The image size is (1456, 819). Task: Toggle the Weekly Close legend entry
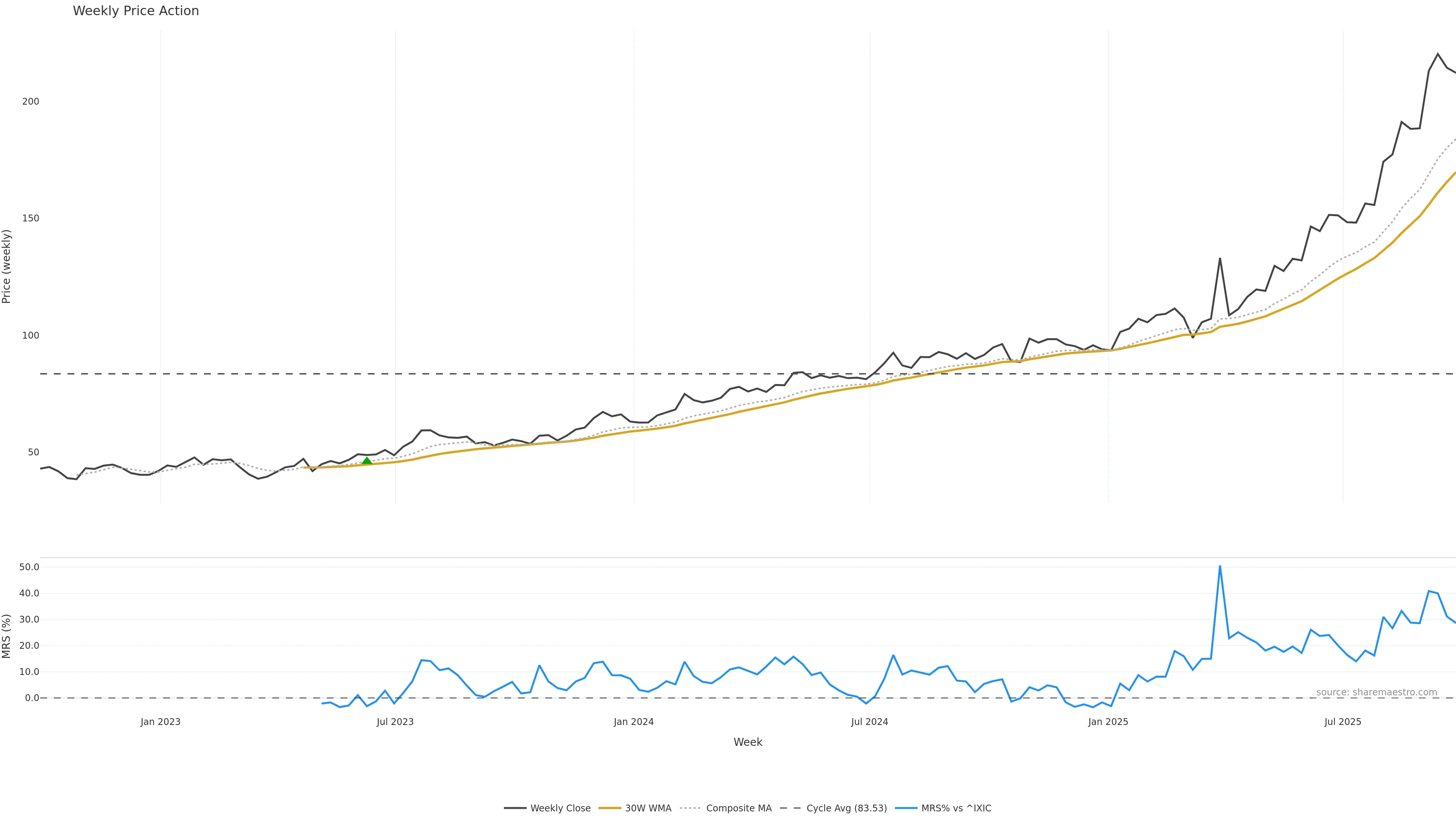click(x=560, y=808)
